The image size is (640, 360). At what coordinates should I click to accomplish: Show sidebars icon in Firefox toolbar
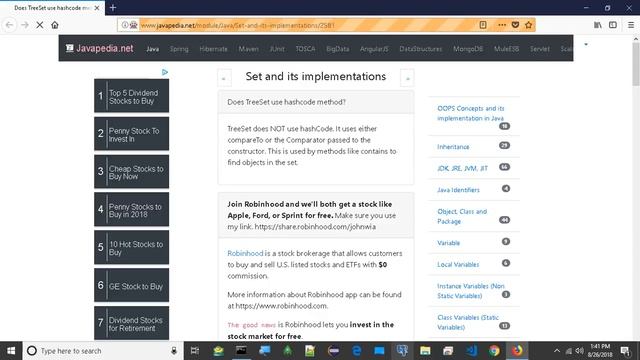click(x=613, y=25)
